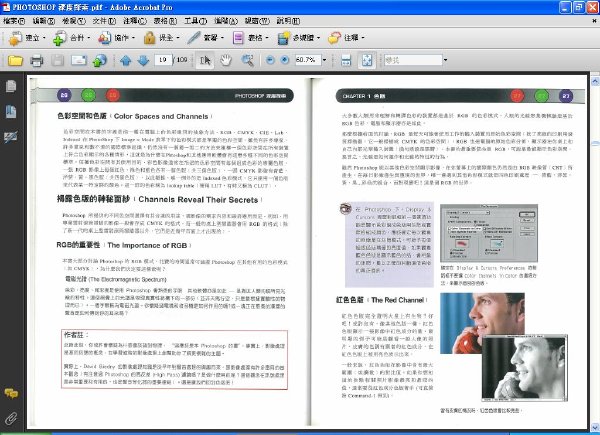The image size is (600, 435).
Task: Open the Pages navigation panel
Action: coord(11,86)
